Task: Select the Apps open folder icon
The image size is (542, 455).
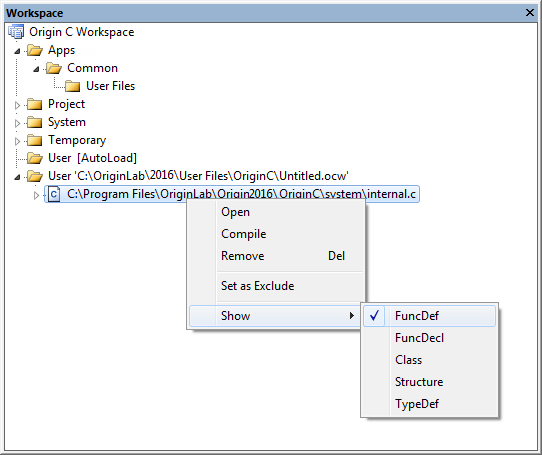Action: click(35, 50)
